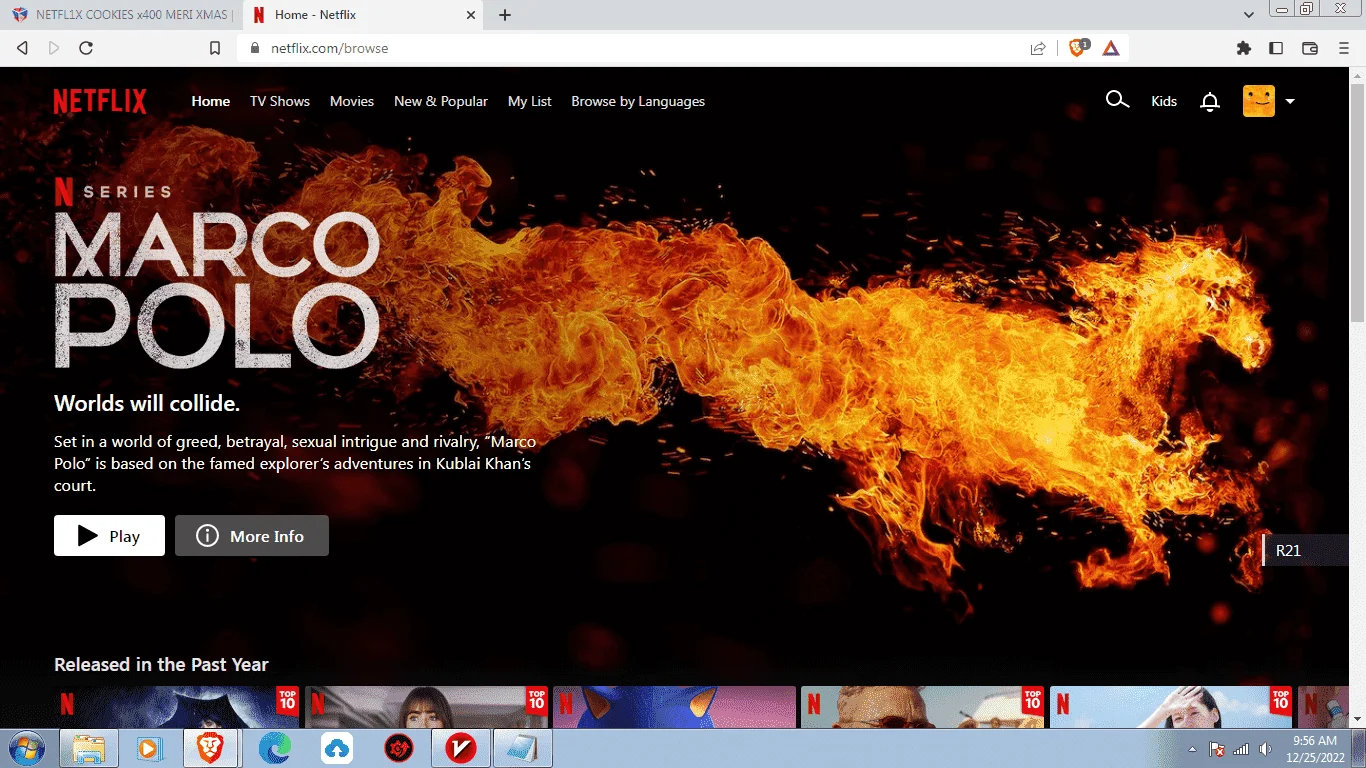Open Microsoft Edge from the taskbar
Image resolution: width=1366 pixels, height=768 pixels.
[x=274, y=748]
